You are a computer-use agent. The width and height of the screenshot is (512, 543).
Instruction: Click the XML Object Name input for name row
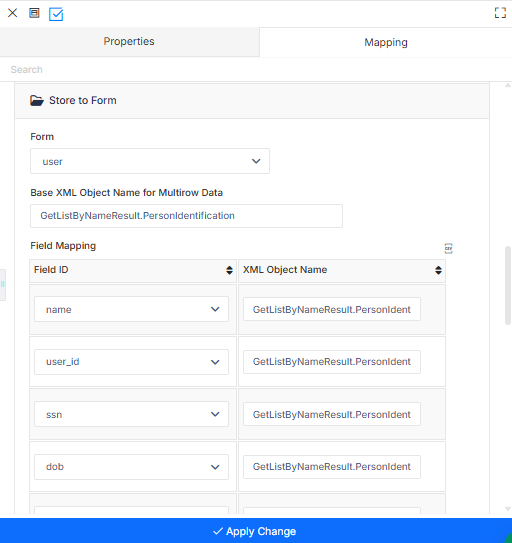332,309
